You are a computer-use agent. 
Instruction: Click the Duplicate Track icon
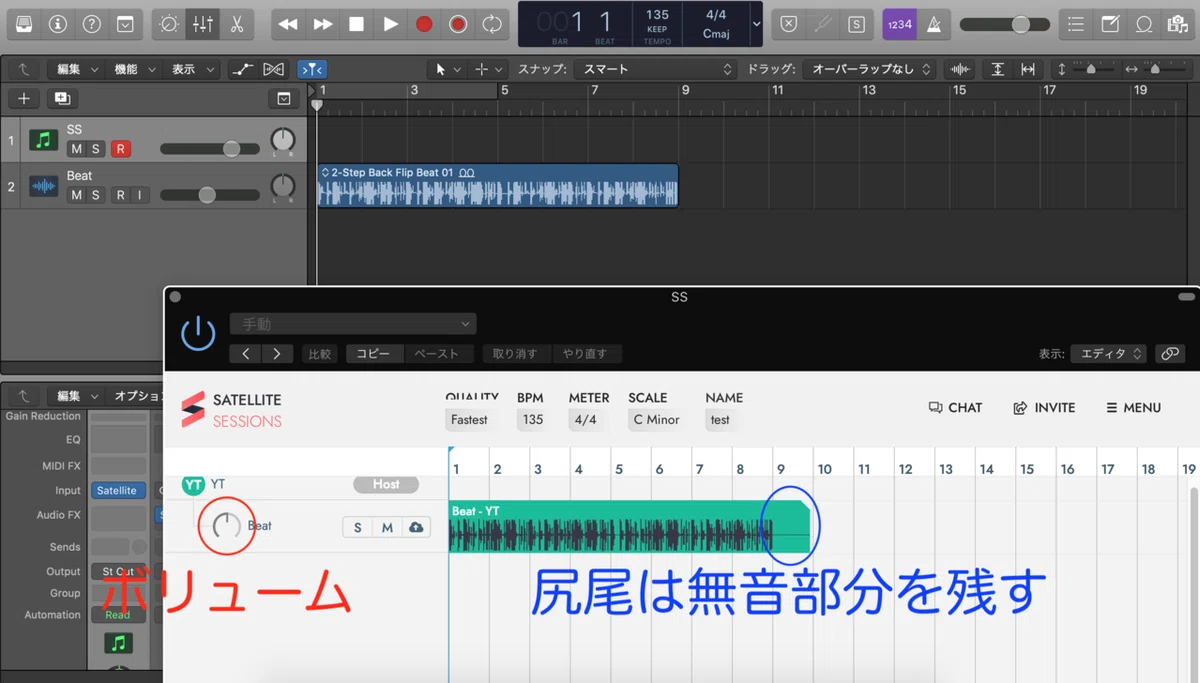click(x=62, y=98)
